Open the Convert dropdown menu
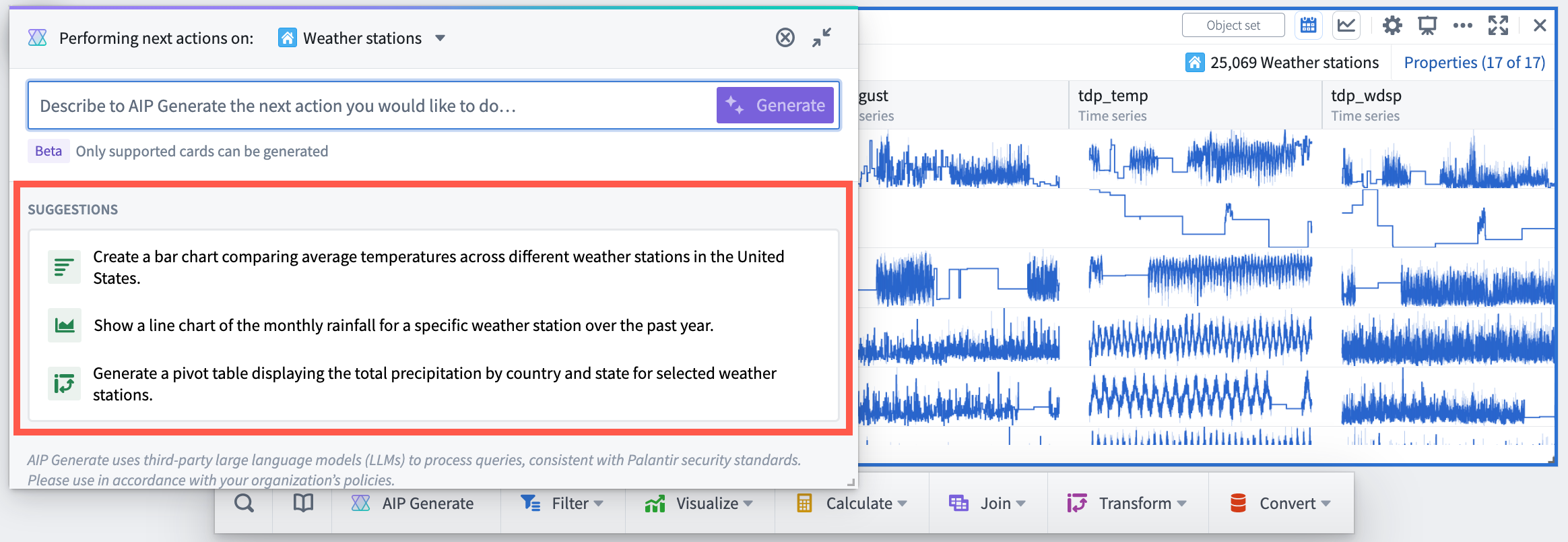The width and height of the screenshot is (1568, 542). pyautogui.click(x=1280, y=503)
